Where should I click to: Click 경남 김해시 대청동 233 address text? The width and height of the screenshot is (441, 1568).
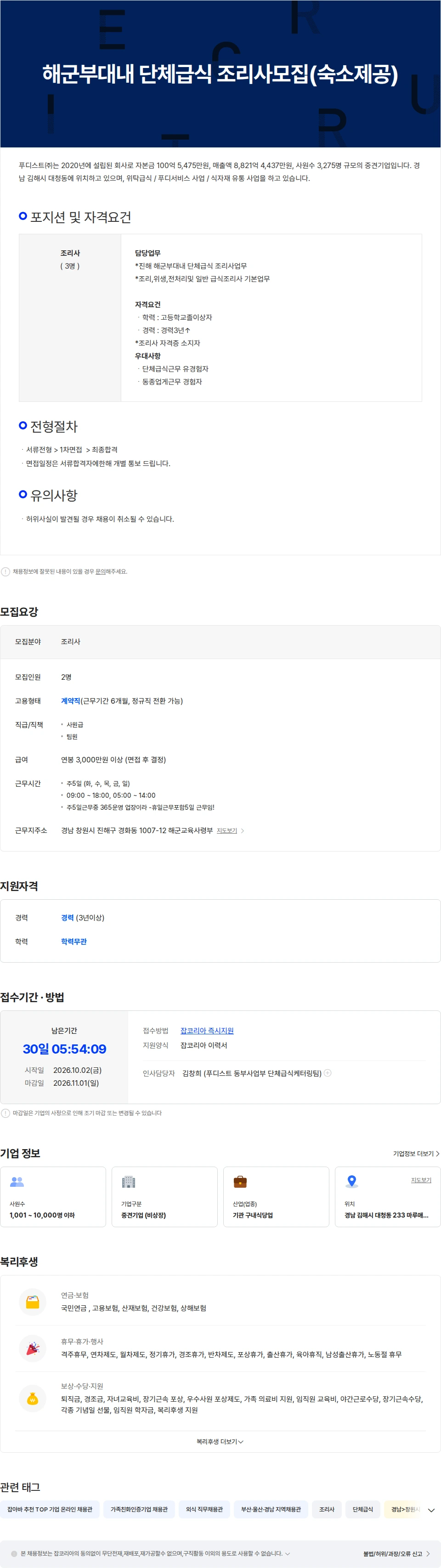386,1216
